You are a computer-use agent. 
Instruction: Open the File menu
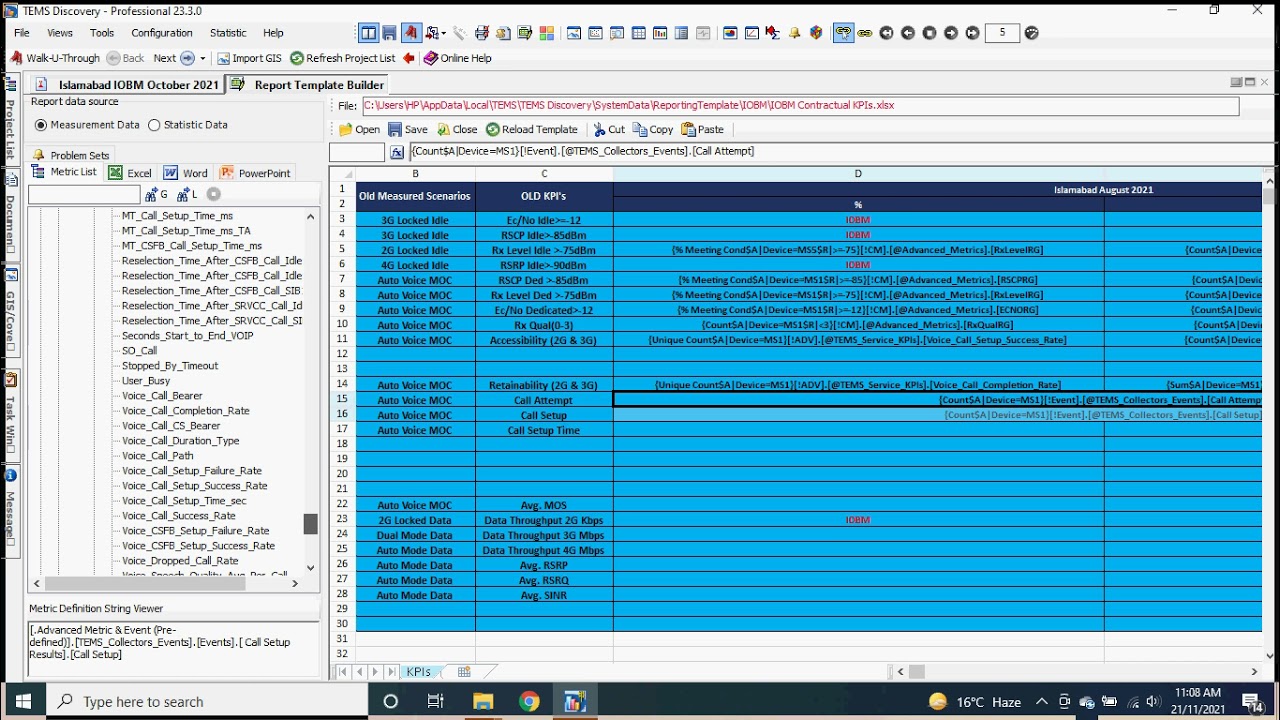point(22,33)
